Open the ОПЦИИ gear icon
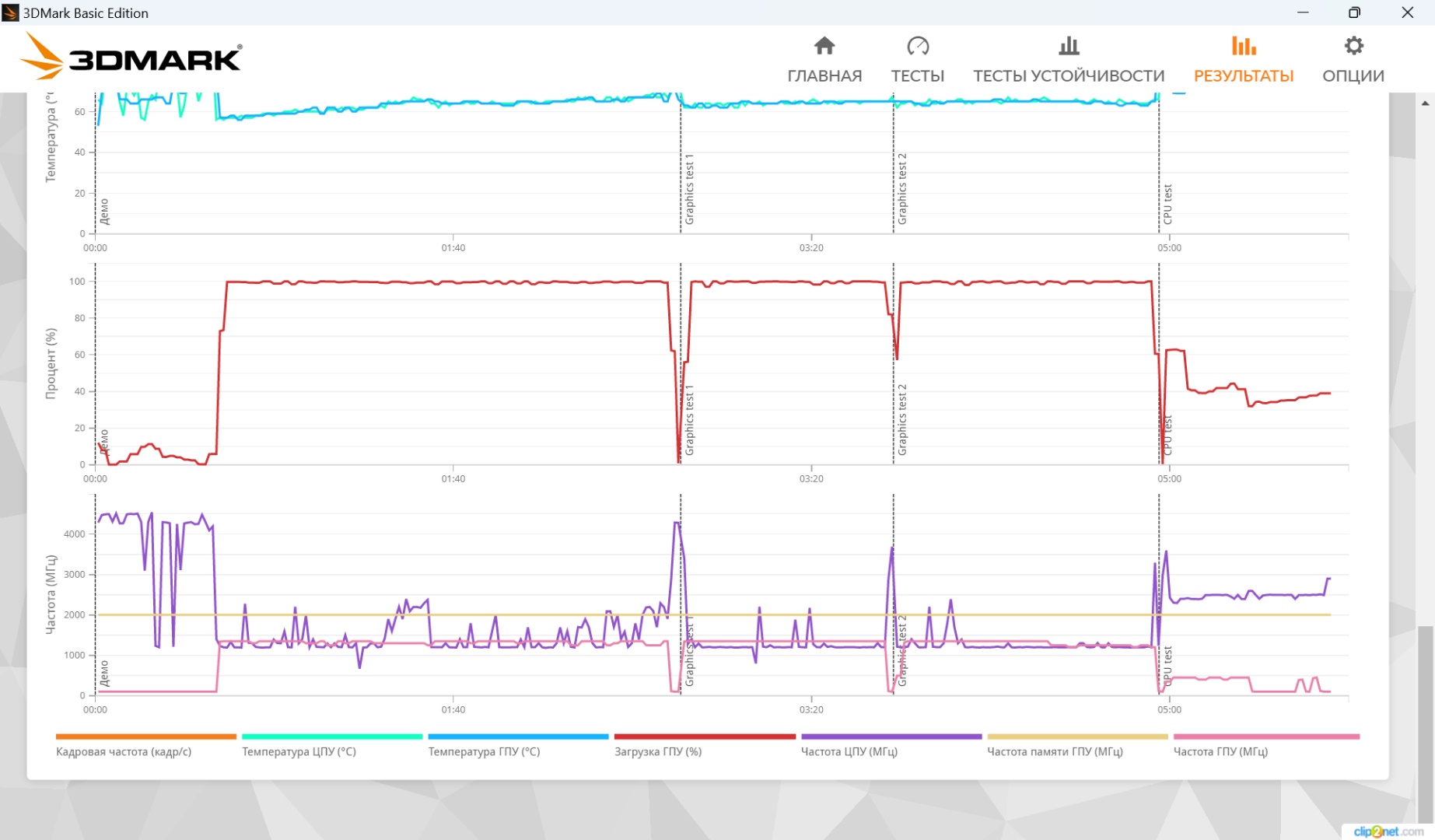Viewport: 1435px width, 840px height. coord(1353,46)
